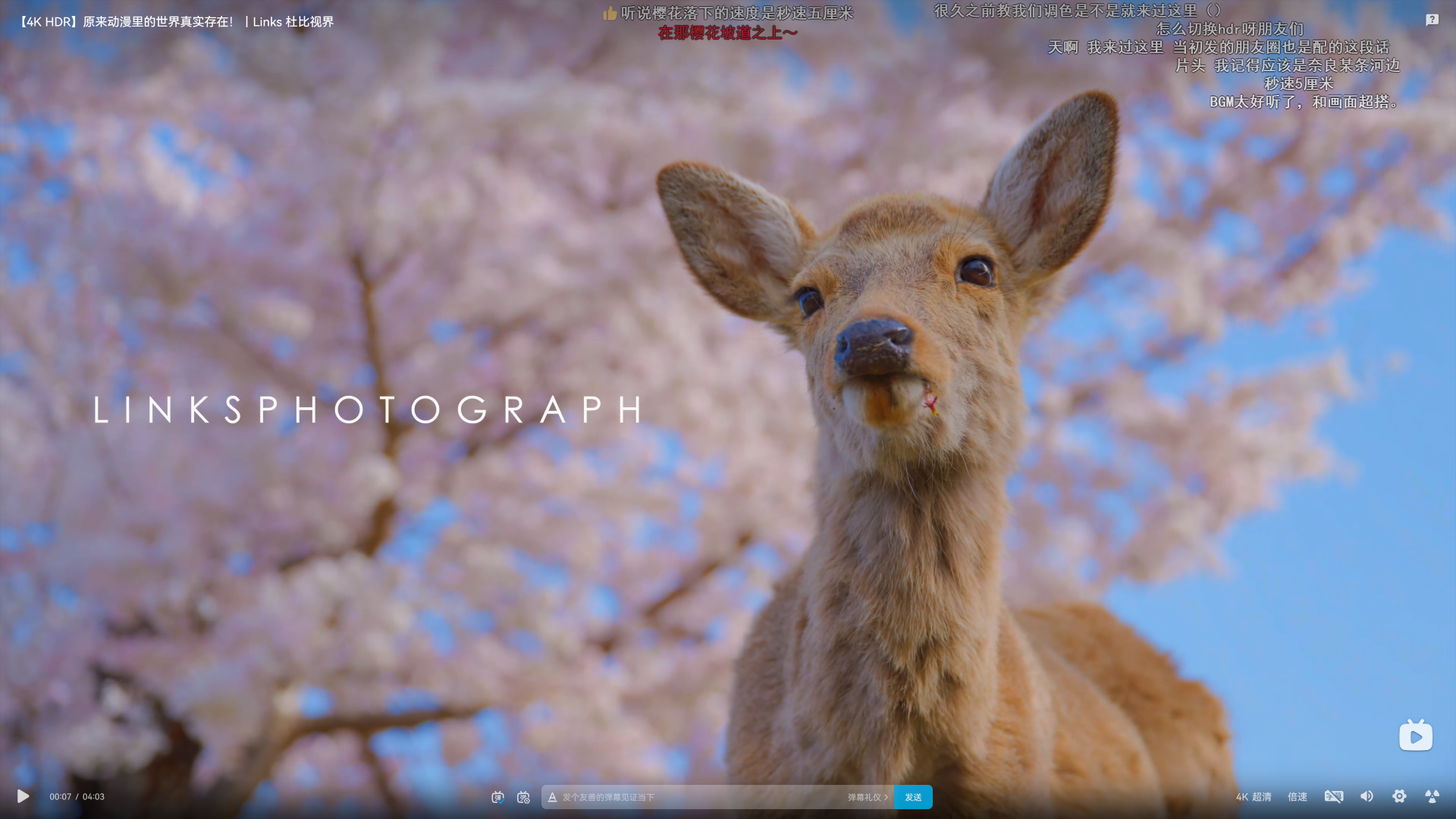This screenshot has height=819, width=1456.
Task: Select the BGM太好听了 danmaku comment
Action: 1304,102
